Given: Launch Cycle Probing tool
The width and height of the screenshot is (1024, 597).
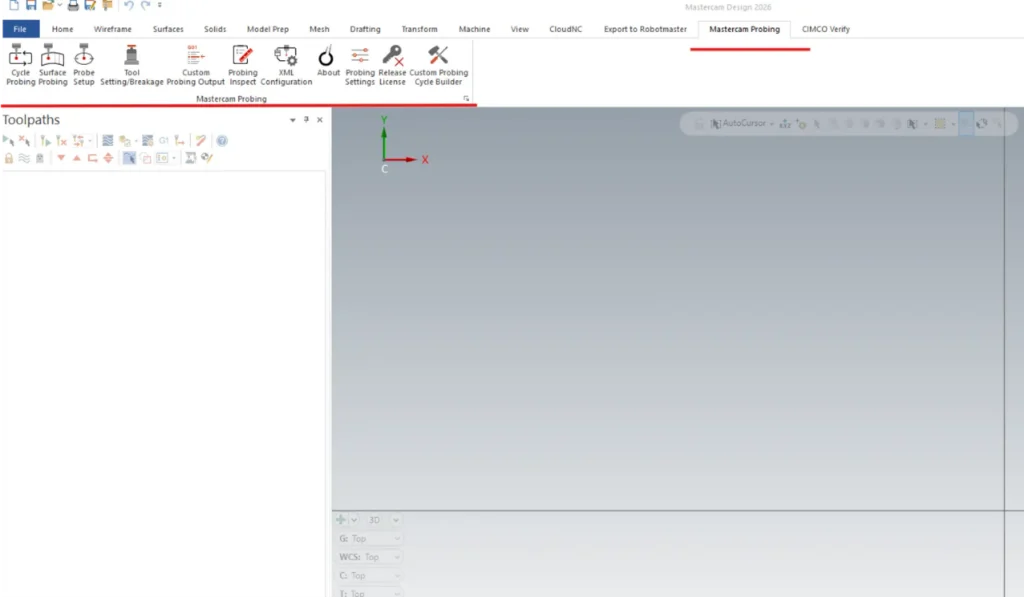Looking at the screenshot, I should (x=20, y=65).
